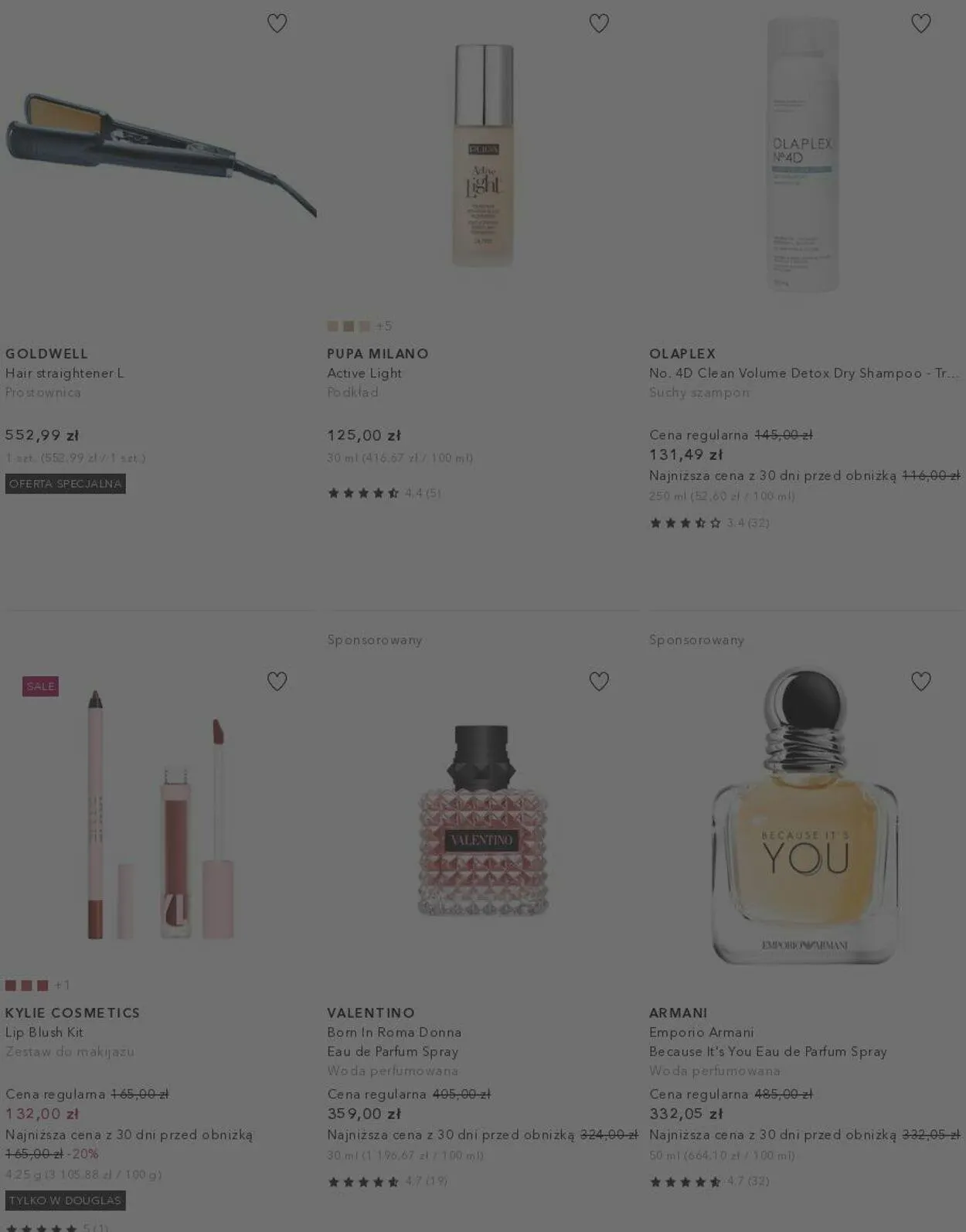Select first beige shade swatch for Active Light

[333, 326]
